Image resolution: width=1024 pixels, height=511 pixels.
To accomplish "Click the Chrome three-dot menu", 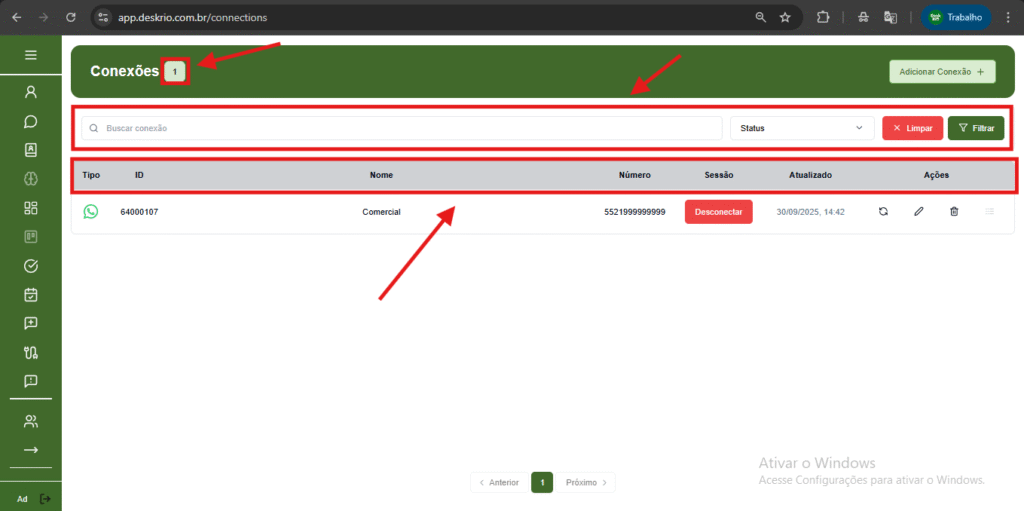I will pyautogui.click(x=1008, y=17).
